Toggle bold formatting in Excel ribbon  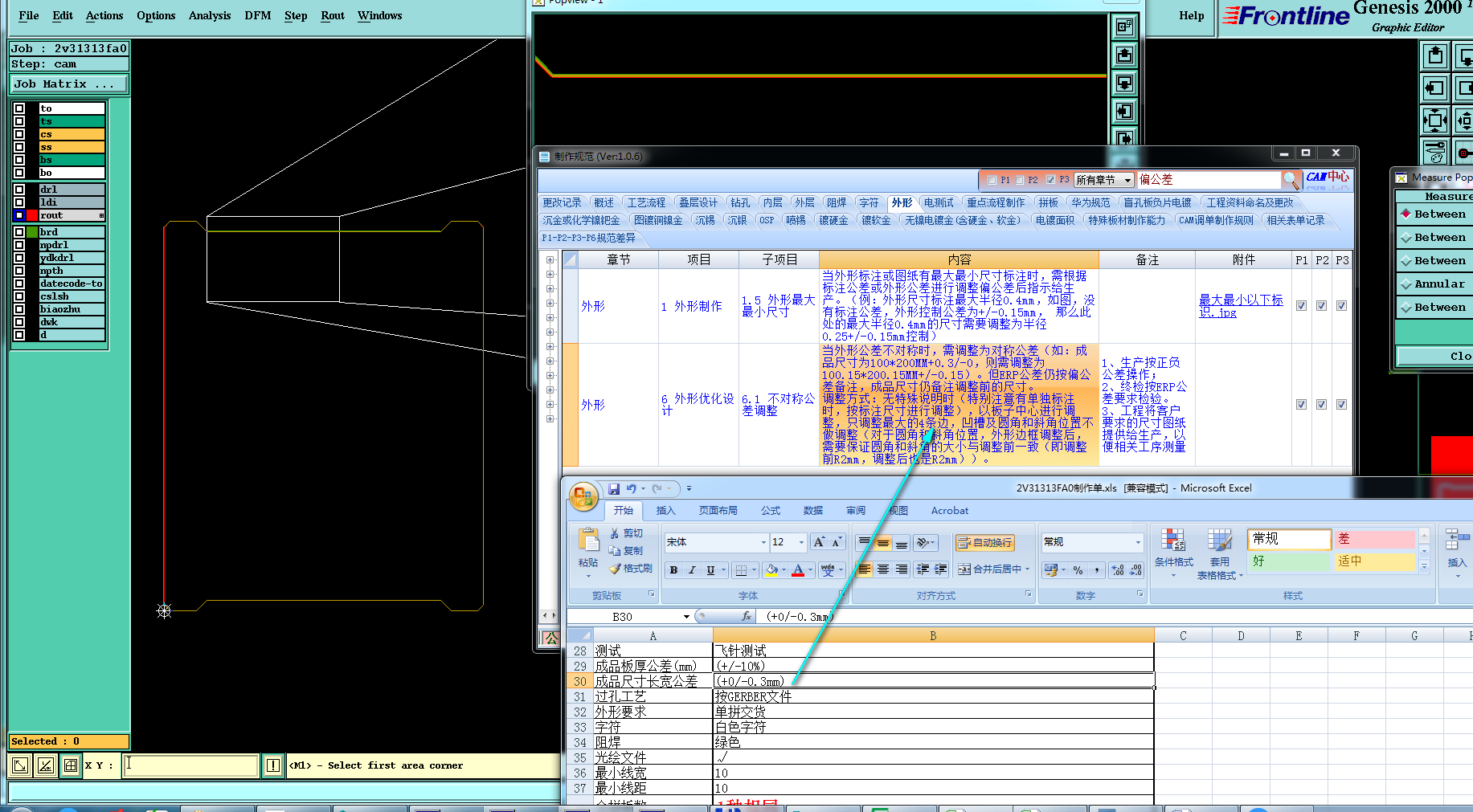[x=673, y=570]
